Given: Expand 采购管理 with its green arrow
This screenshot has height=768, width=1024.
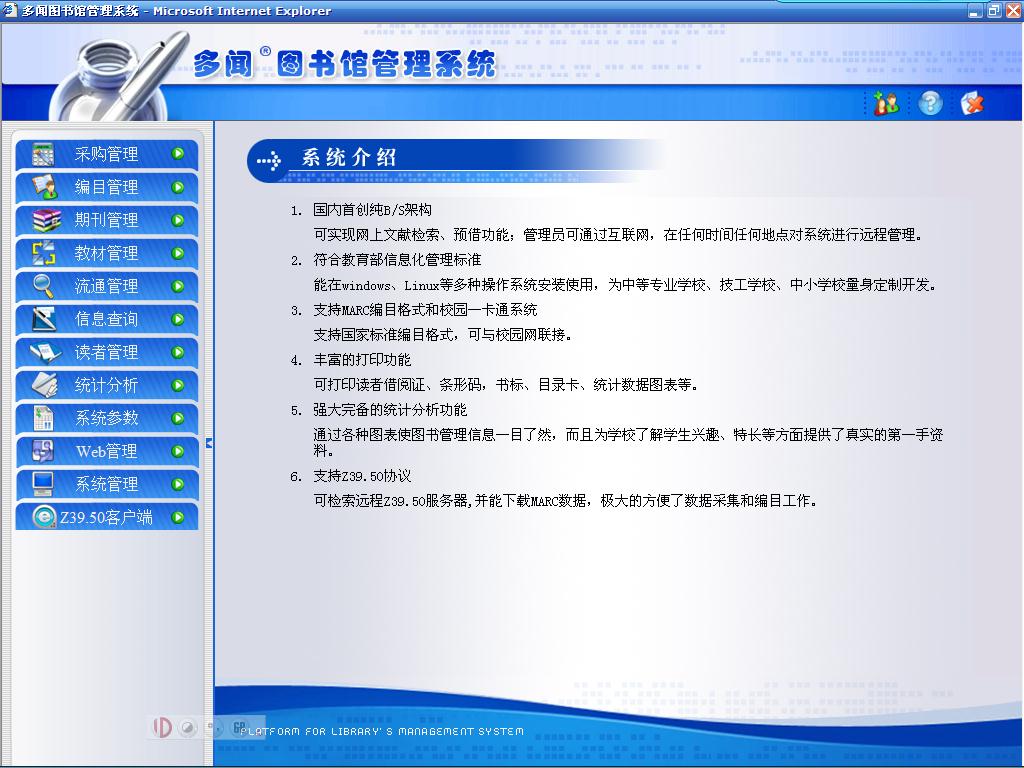Looking at the screenshot, I should [178, 154].
